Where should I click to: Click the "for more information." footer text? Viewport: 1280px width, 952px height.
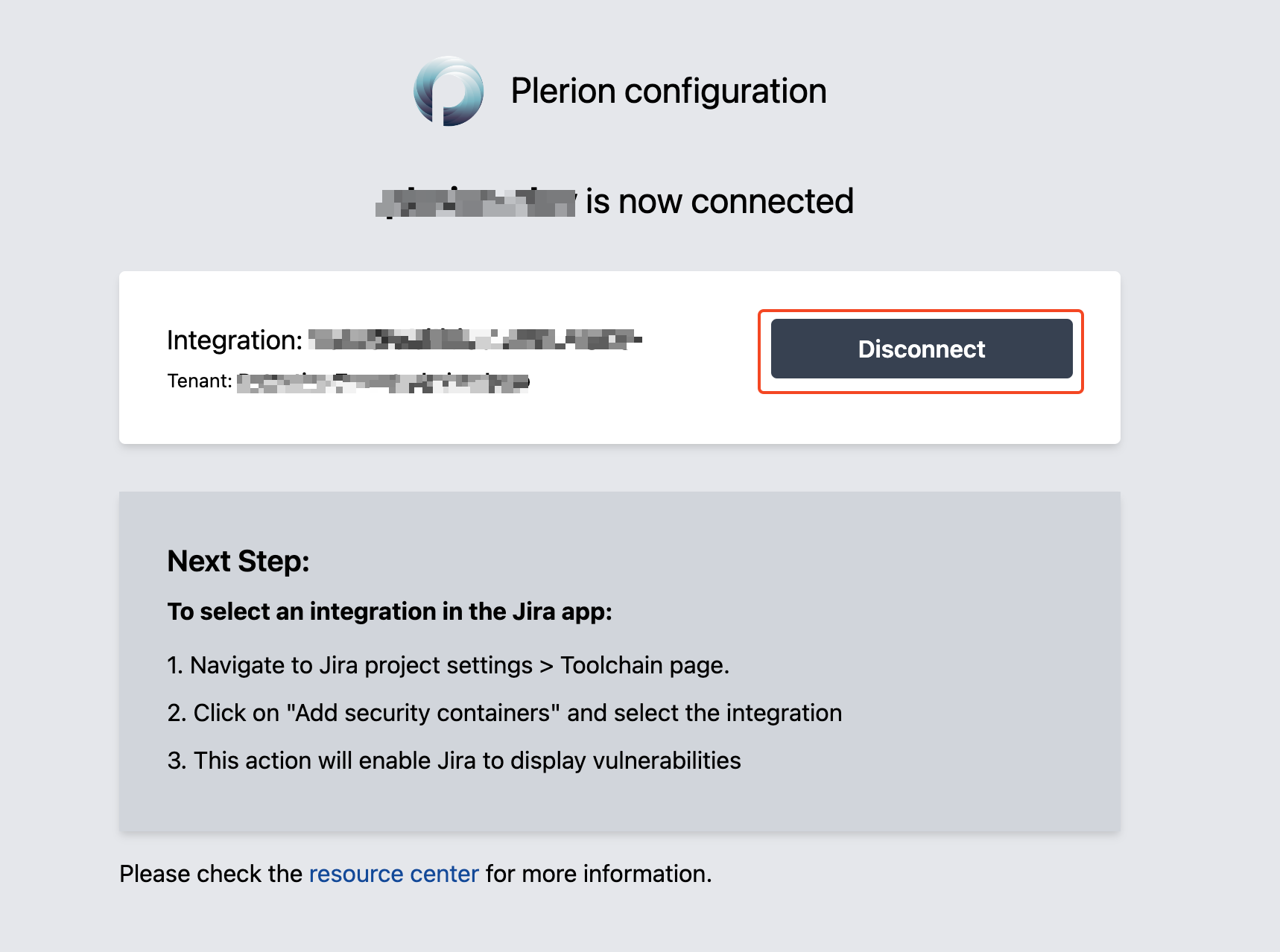(x=598, y=873)
